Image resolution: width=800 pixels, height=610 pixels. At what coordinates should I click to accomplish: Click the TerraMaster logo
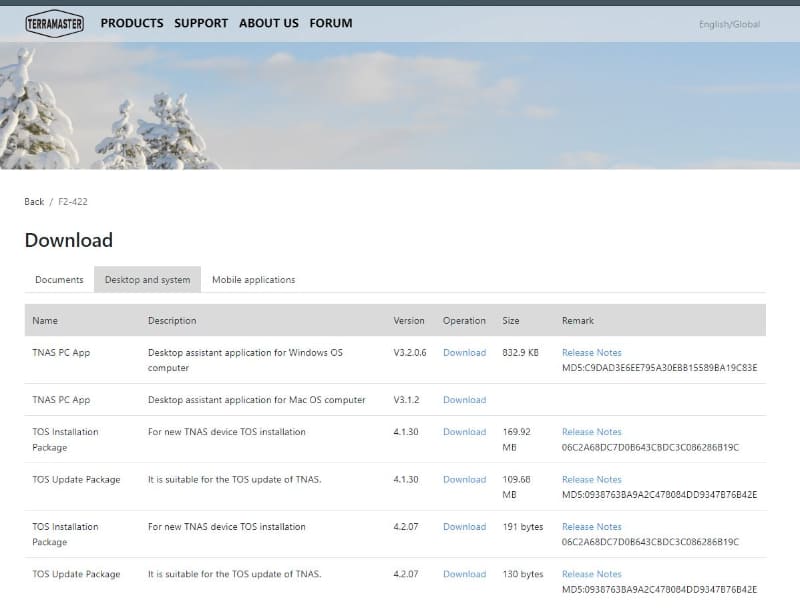(55, 22)
